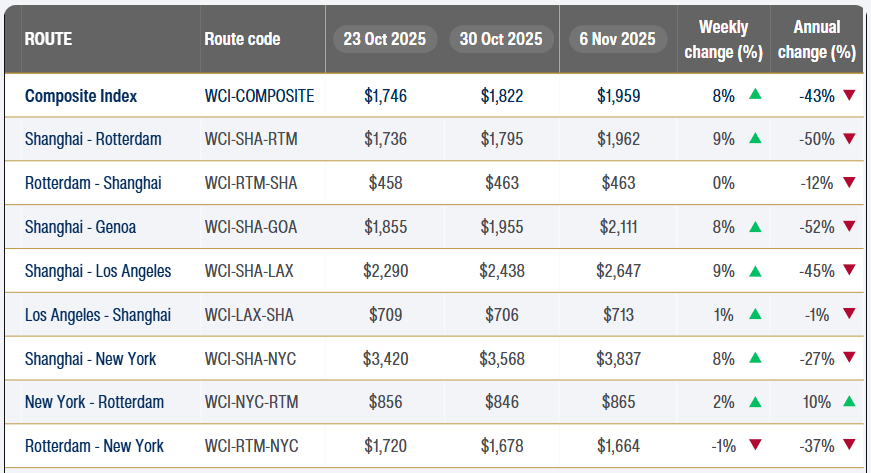Select the 30 Oct 2025 date header
This screenshot has height=473, width=871.
(x=501, y=39)
